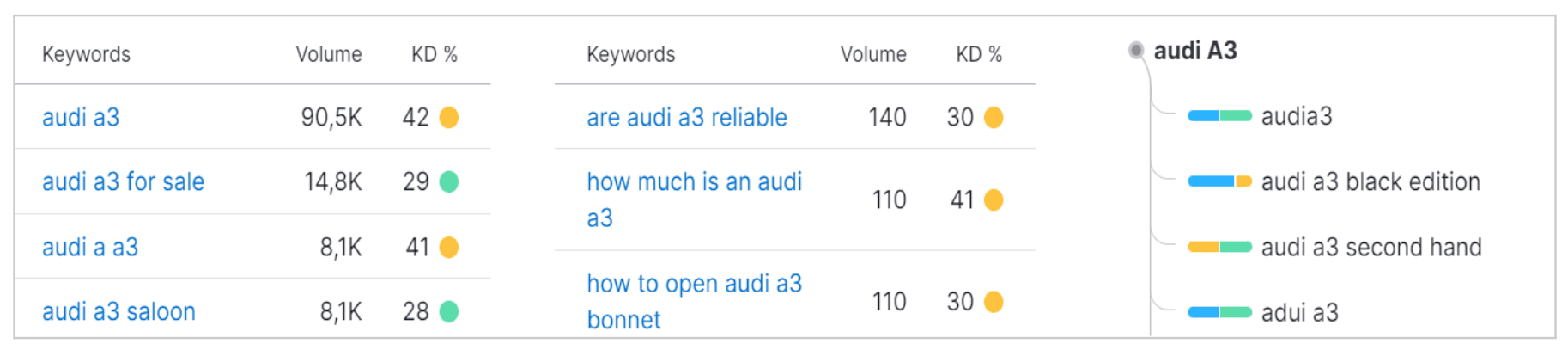Open how to open audi a3 bonnet link
Screen dimensions: 1568x356
click(x=694, y=301)
